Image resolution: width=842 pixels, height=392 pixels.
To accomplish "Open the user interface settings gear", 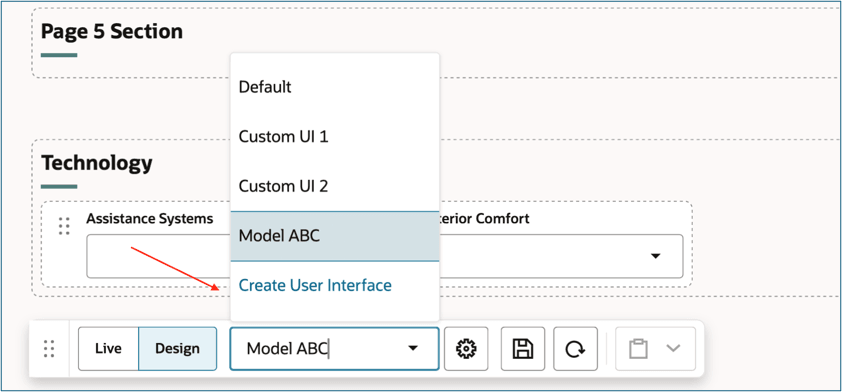I will pos(466,349).
